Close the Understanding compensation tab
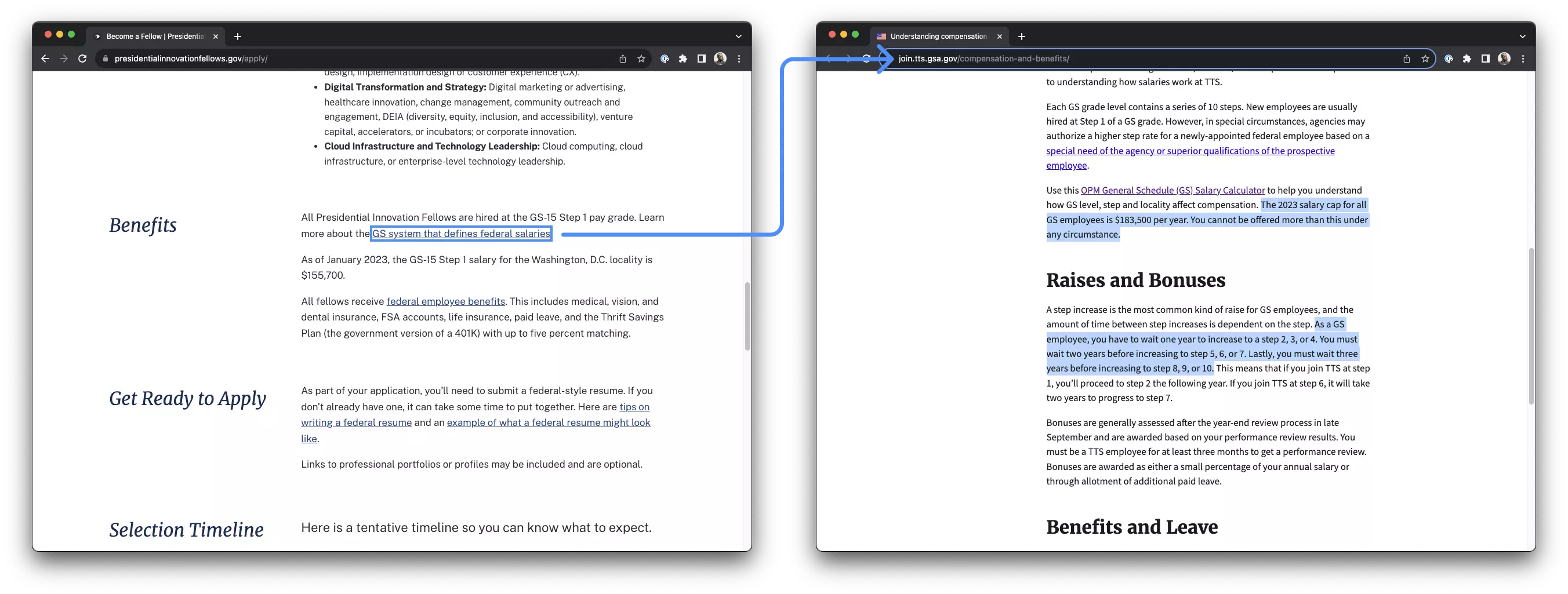 click(x=1000, y=37)
